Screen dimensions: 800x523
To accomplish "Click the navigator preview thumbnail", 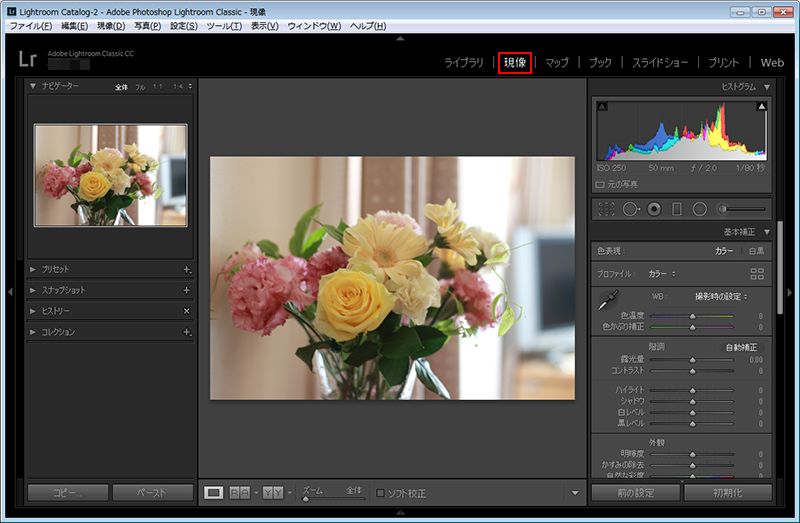I will click(111, 175).
